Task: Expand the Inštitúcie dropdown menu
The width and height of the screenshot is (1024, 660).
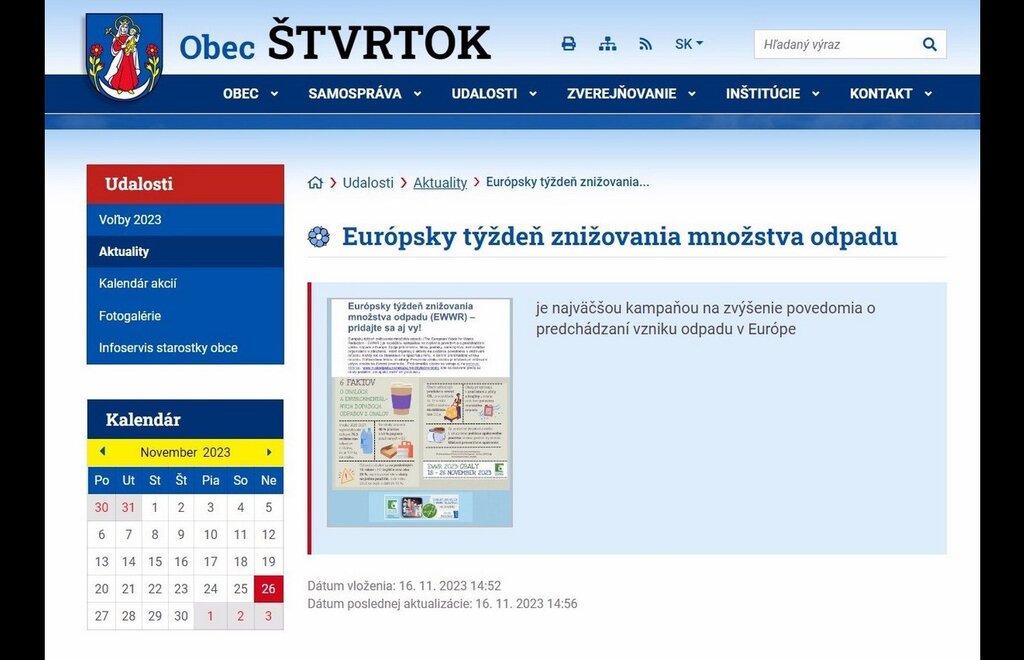Action: (773, 93)
